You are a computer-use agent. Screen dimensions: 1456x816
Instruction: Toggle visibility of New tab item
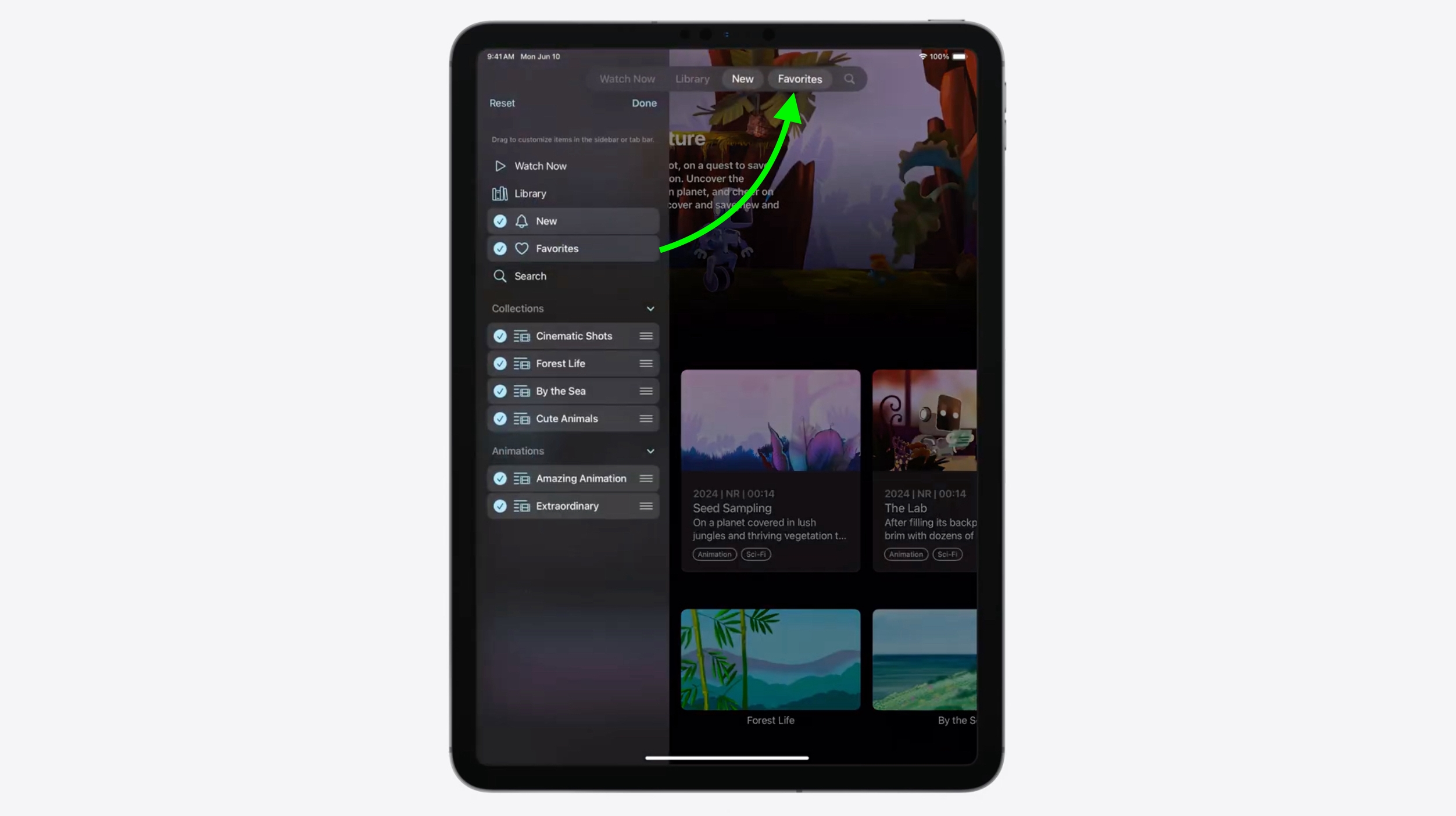(x=500, y=220)
